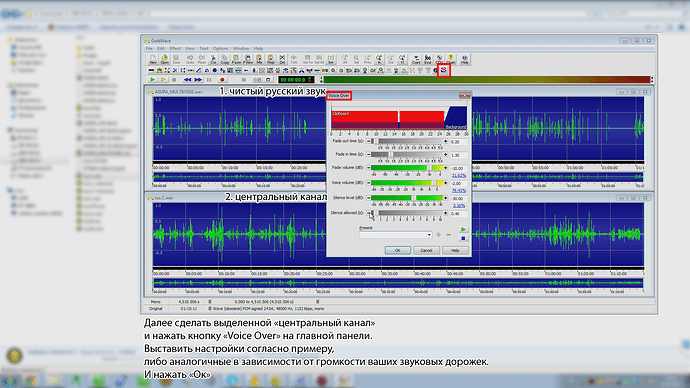Expand the Presets dropdown in Voice Over
690x388 pixels.
(429, 235)
